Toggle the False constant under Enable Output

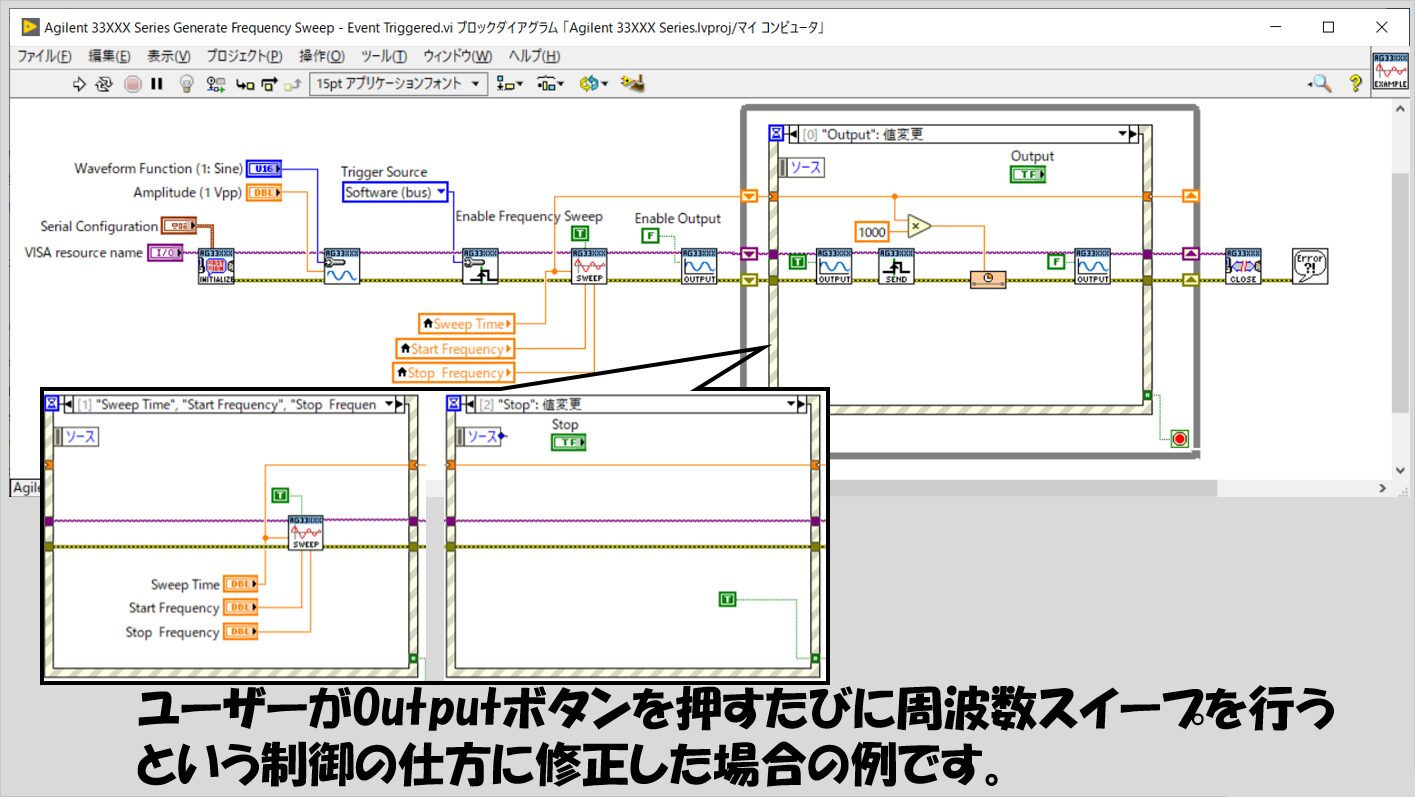[651, 236]
